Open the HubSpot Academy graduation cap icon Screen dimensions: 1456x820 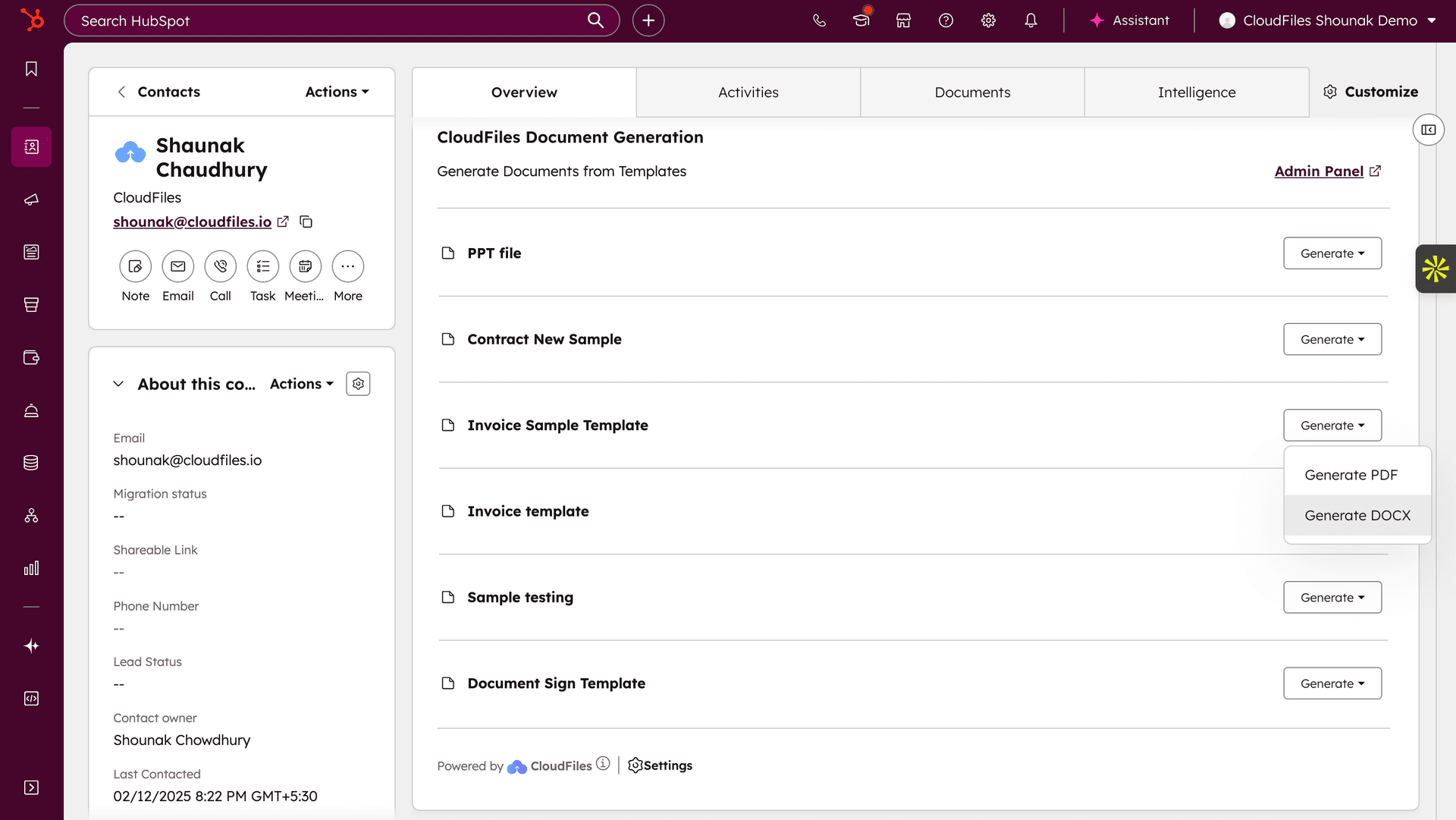(x=860, y=20)
